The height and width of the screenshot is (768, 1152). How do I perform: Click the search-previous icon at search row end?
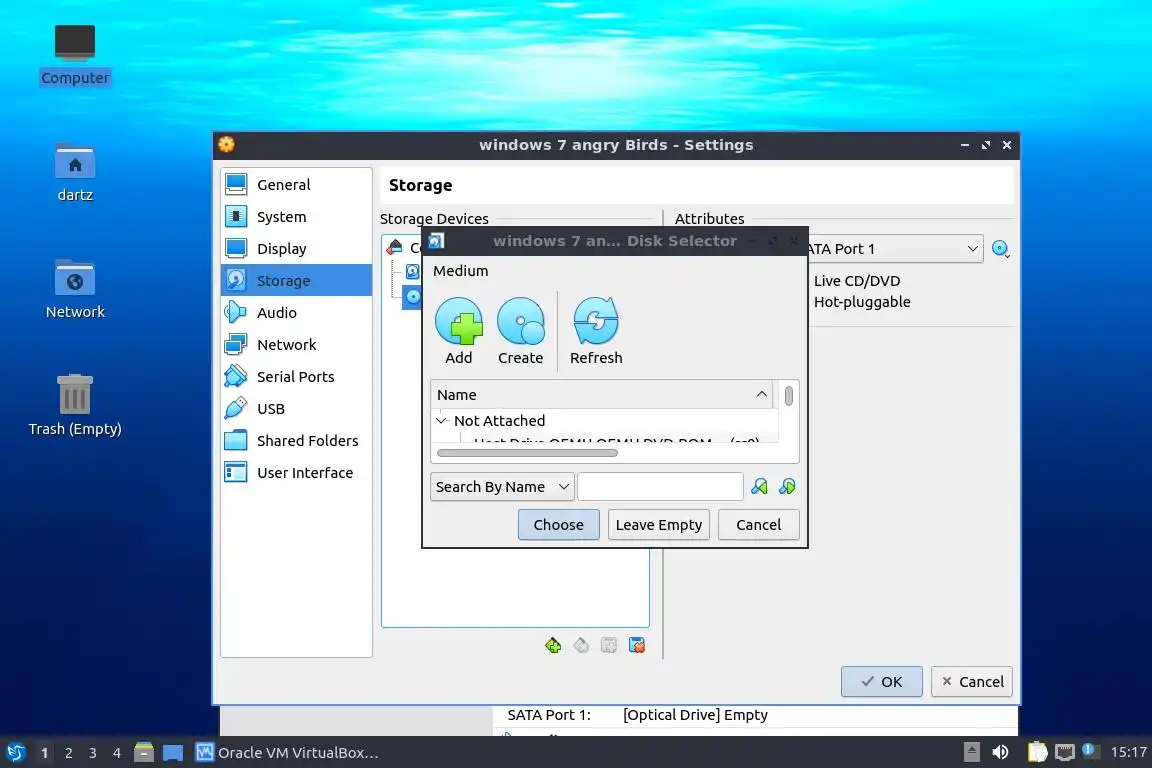(787, 487)
